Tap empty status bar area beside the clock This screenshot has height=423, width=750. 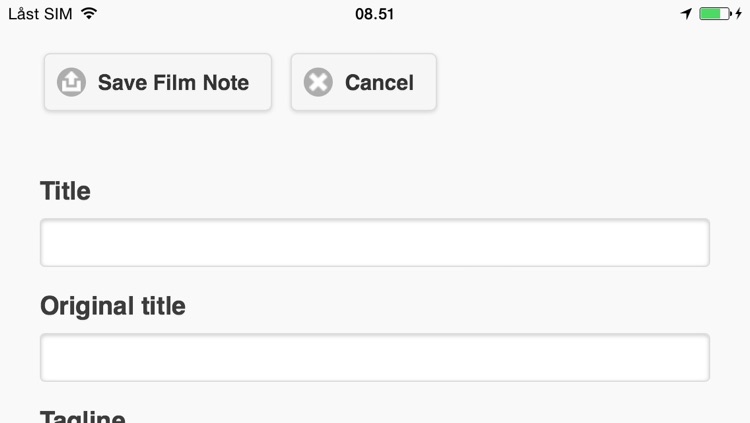click(x=526, y=14)
